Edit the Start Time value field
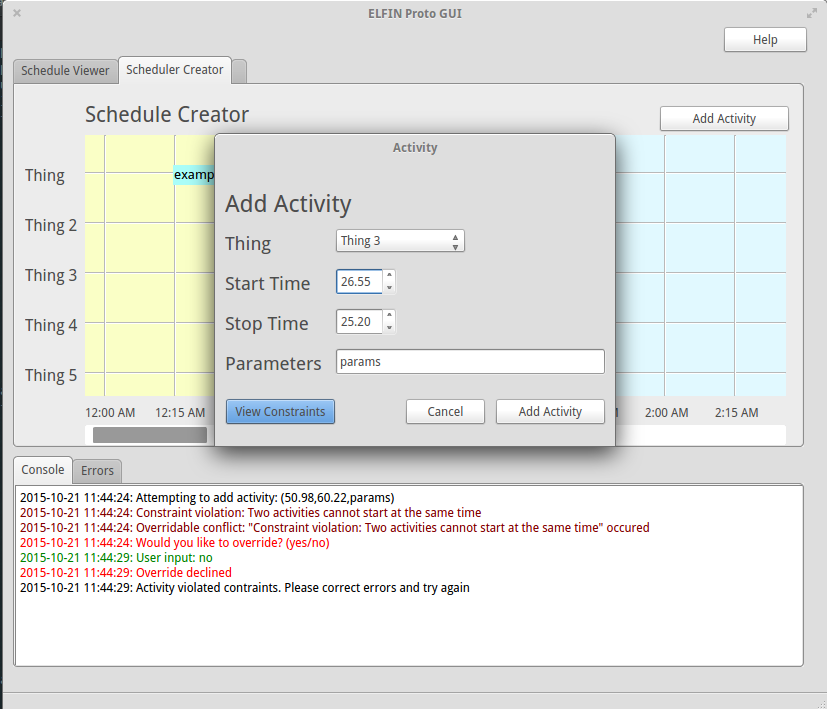The width and height of the screenshot is (827, 709). point(358,281)
